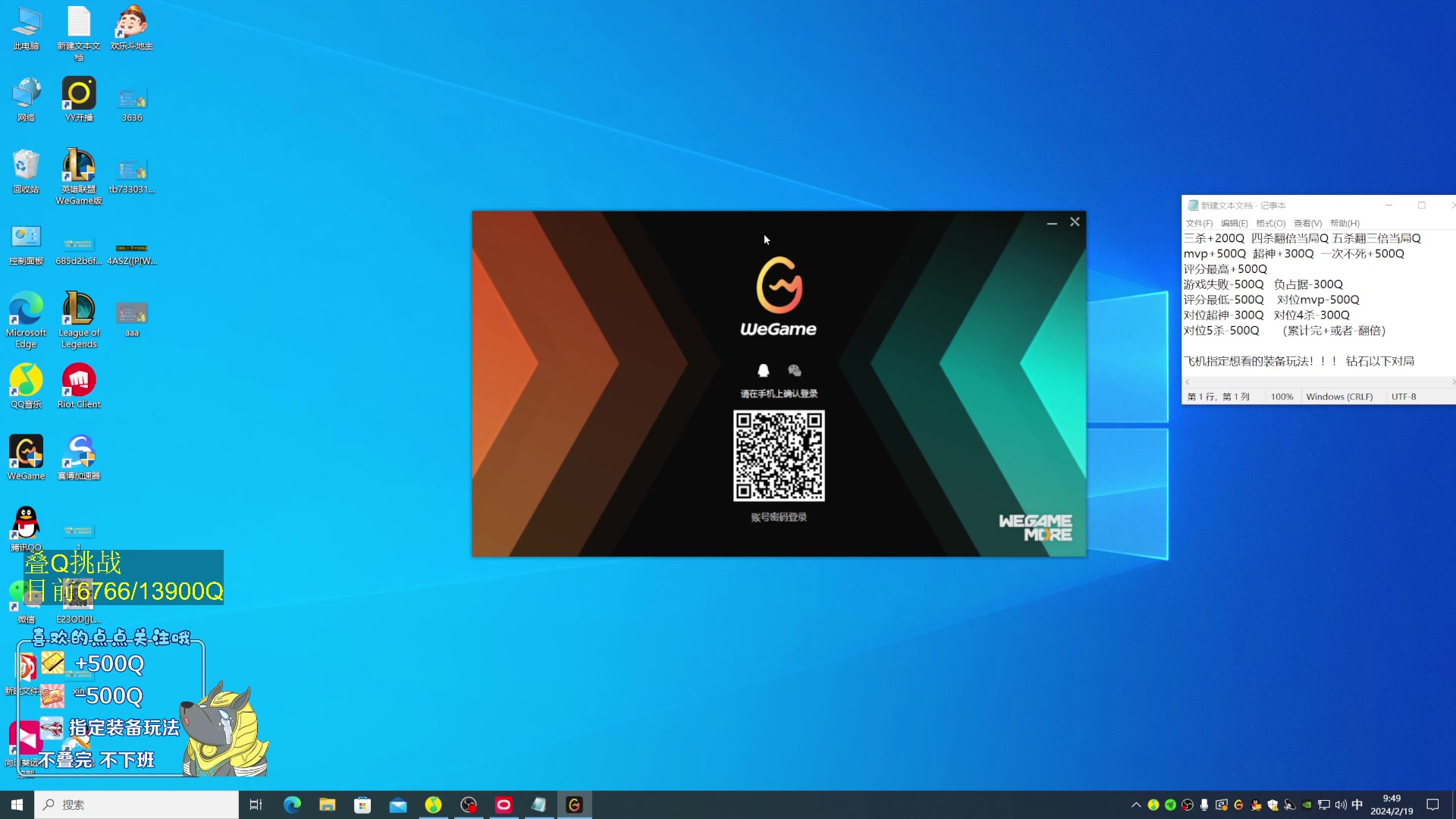Open clock and calendar showing 9:49

[x=1392, y=805]
